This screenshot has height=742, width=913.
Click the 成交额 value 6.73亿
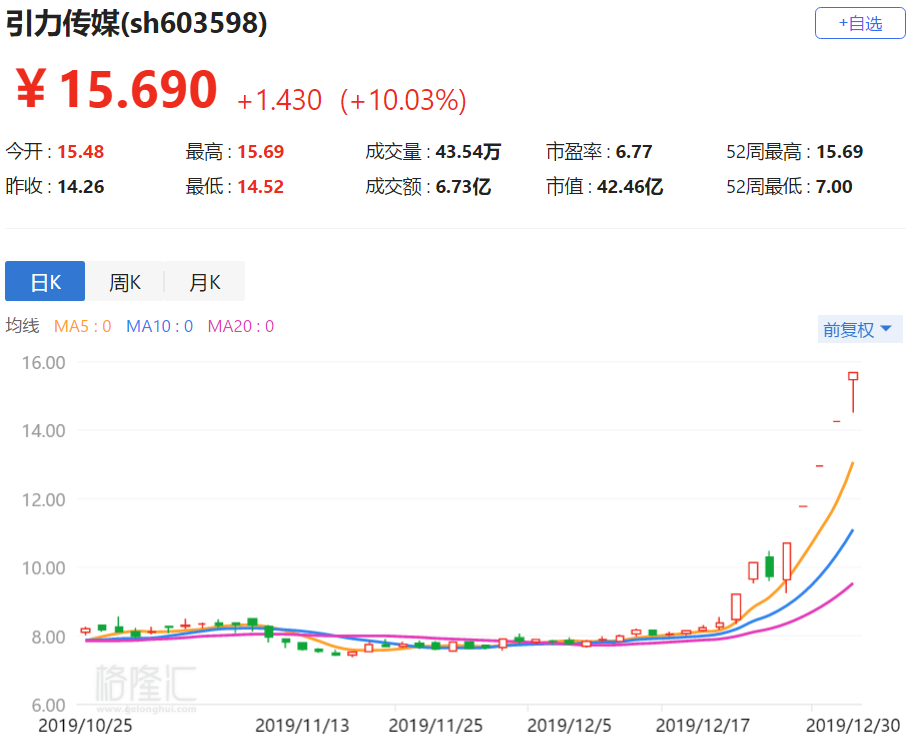click(x=463, y=187)
